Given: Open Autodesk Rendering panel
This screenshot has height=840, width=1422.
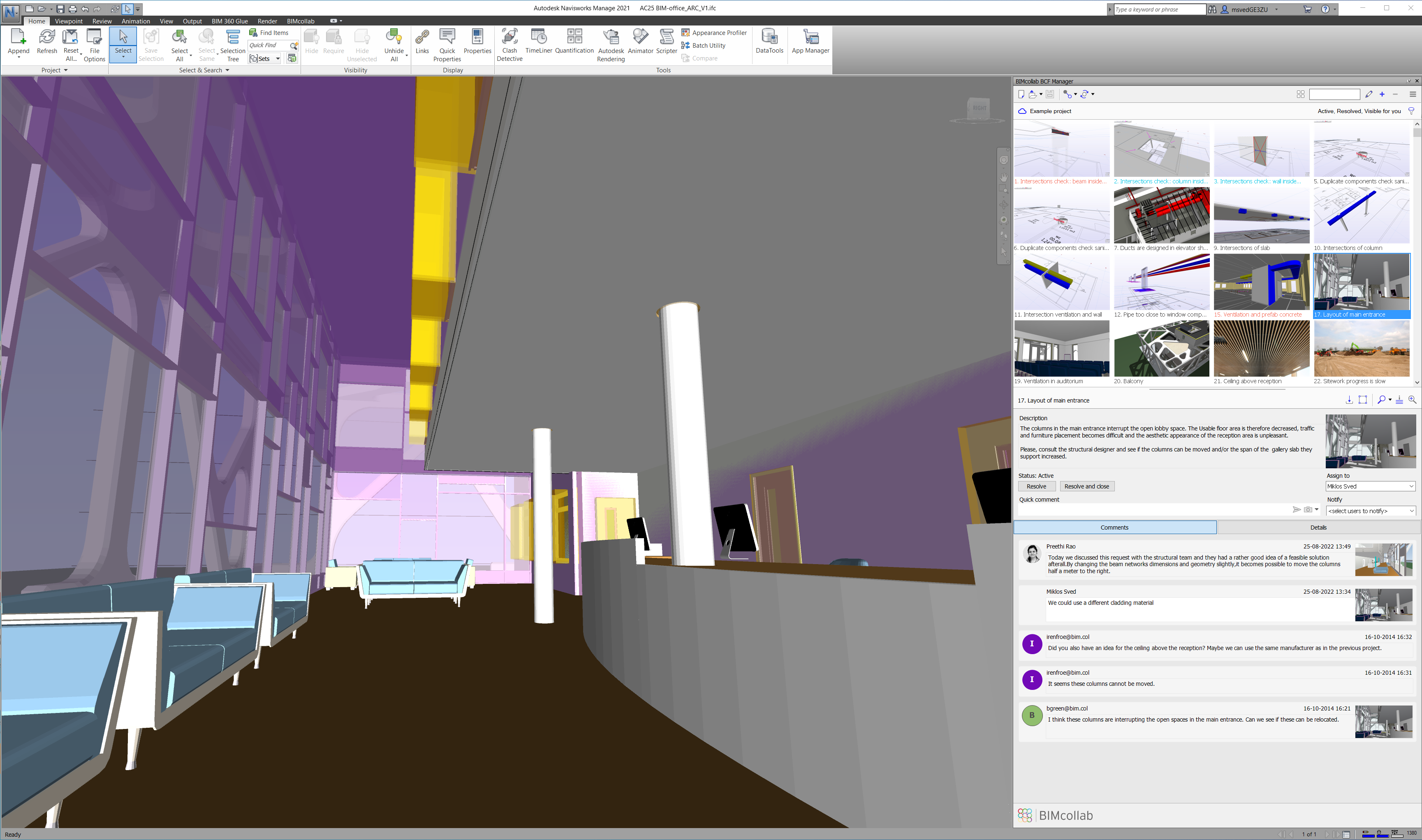Looking at the screenshot, I should (610, 44).
